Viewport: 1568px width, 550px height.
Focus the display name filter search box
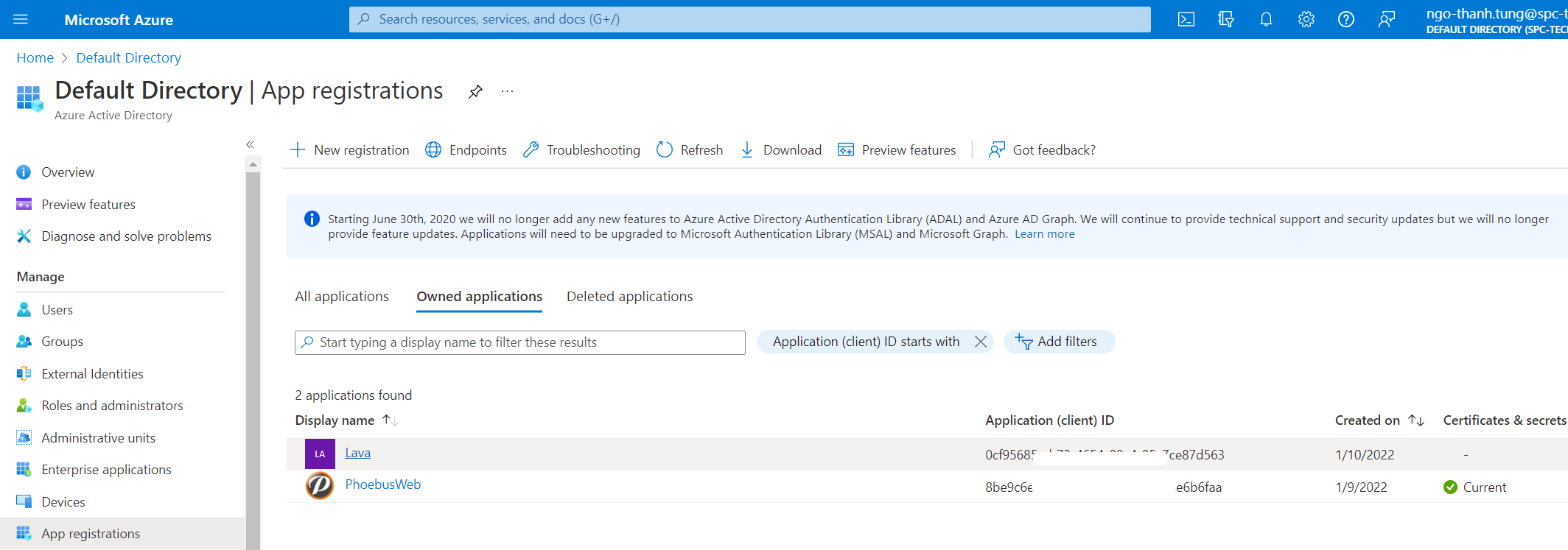pos(520,342)
